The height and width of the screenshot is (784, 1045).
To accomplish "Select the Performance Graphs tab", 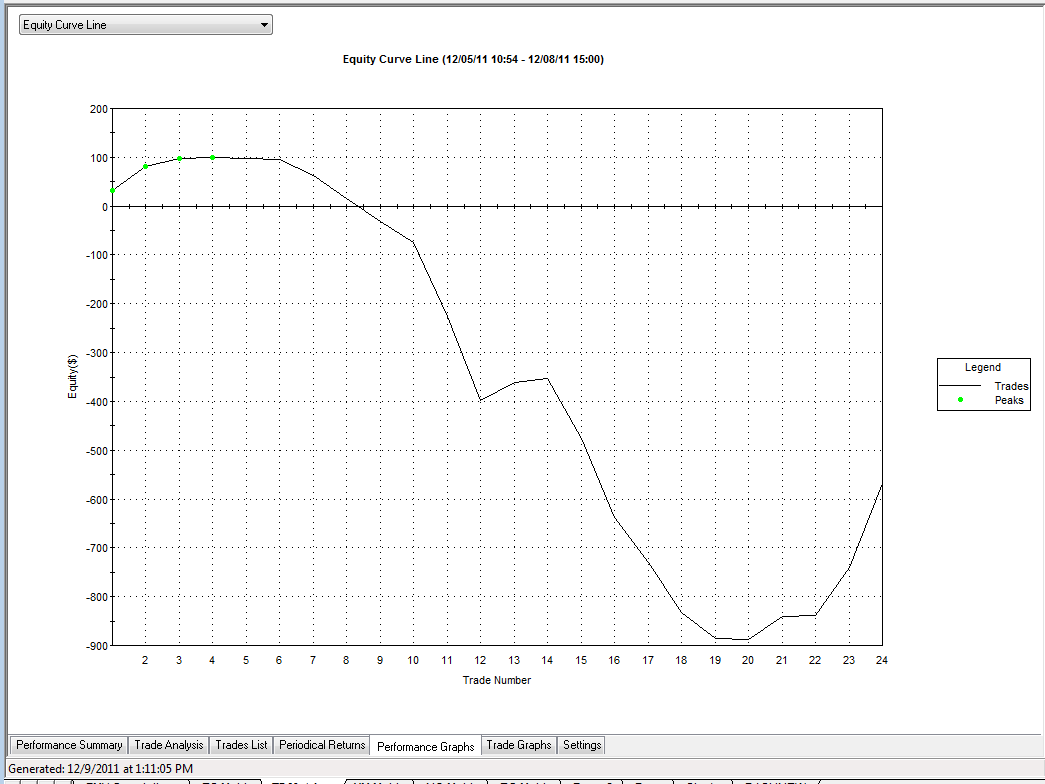I will [x=425, y=746].
